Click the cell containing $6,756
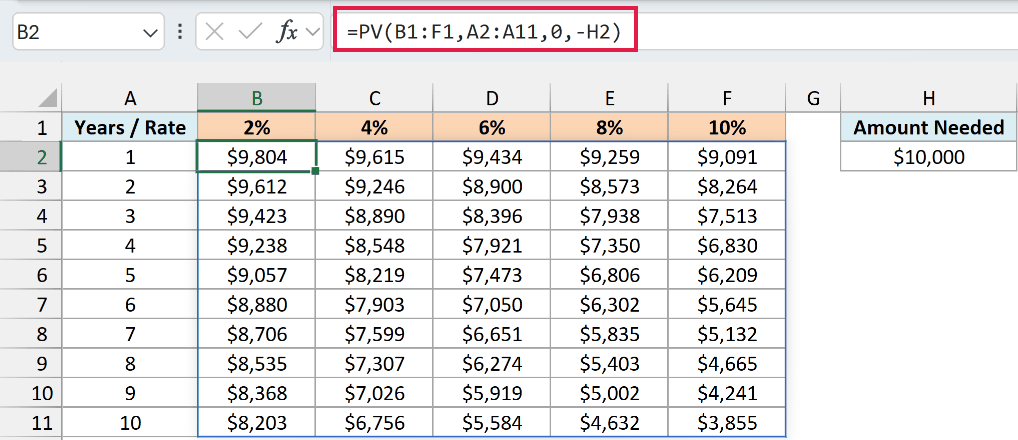1018x440 pixels. (375, 423)
